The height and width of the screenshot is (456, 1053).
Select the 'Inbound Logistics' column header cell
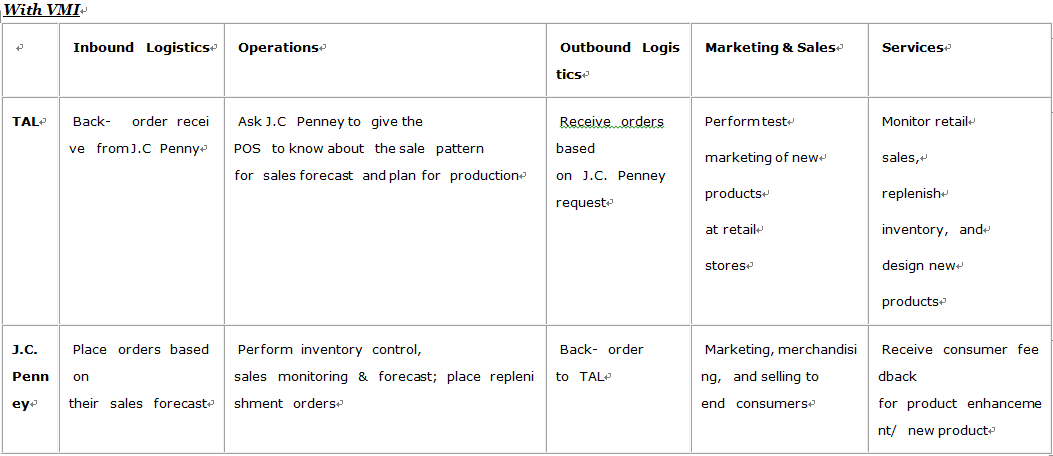coord(142,60)
